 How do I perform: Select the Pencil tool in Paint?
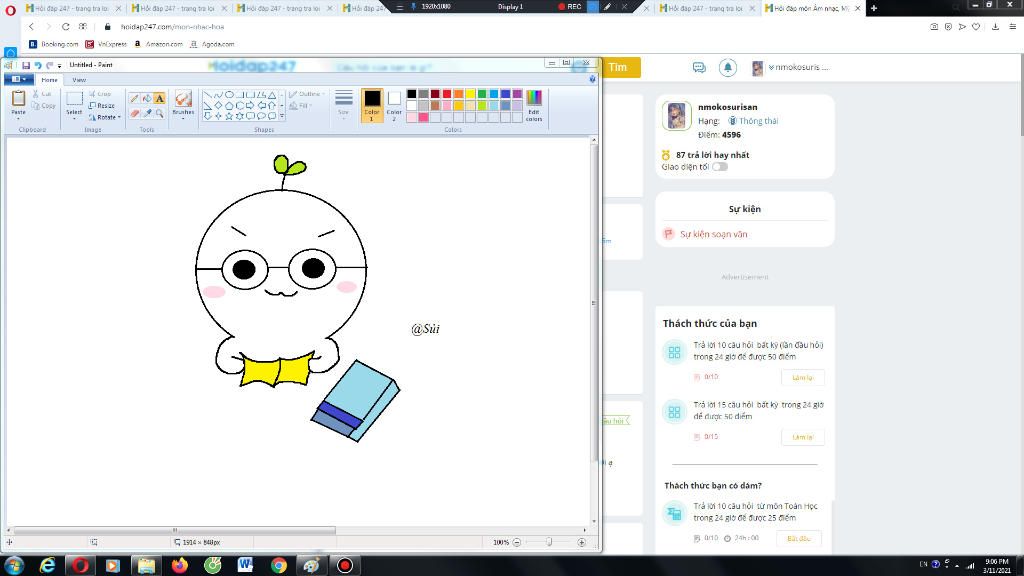pyautogui.click(x=135, y=98)
